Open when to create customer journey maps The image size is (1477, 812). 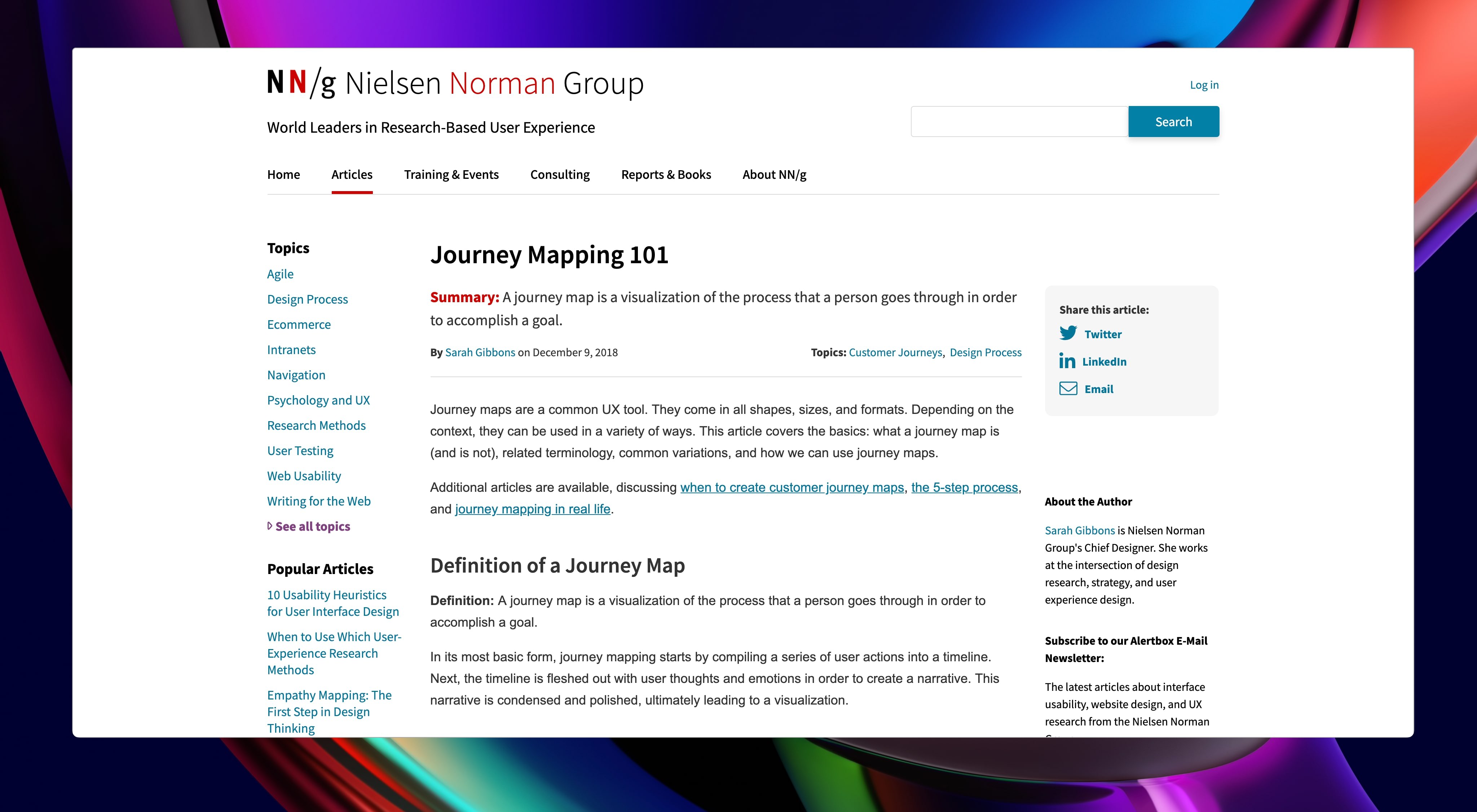(x=791, y=487)
